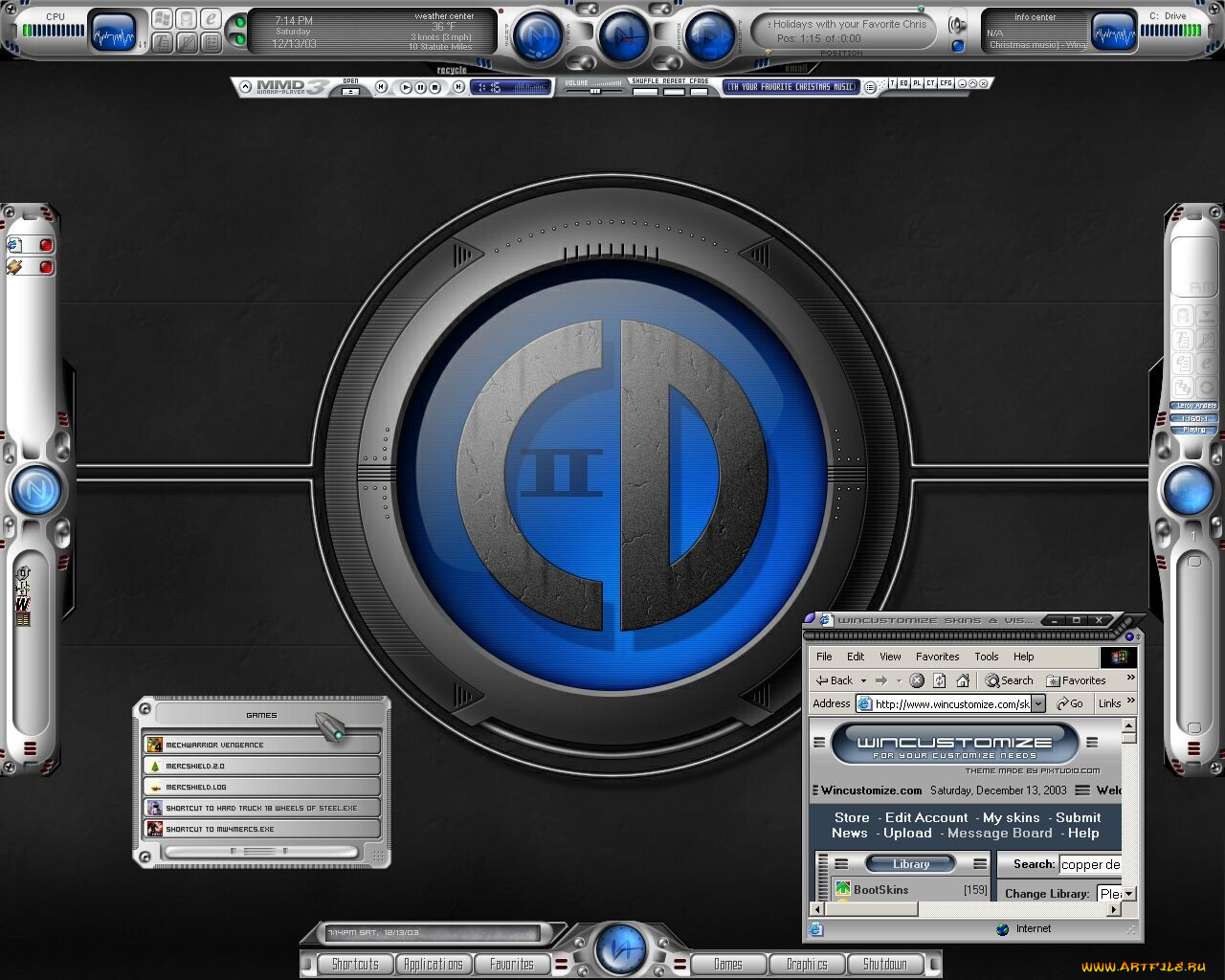
Task: Click the Winamp playlist icon beside song title
Action: click(870, 87)
